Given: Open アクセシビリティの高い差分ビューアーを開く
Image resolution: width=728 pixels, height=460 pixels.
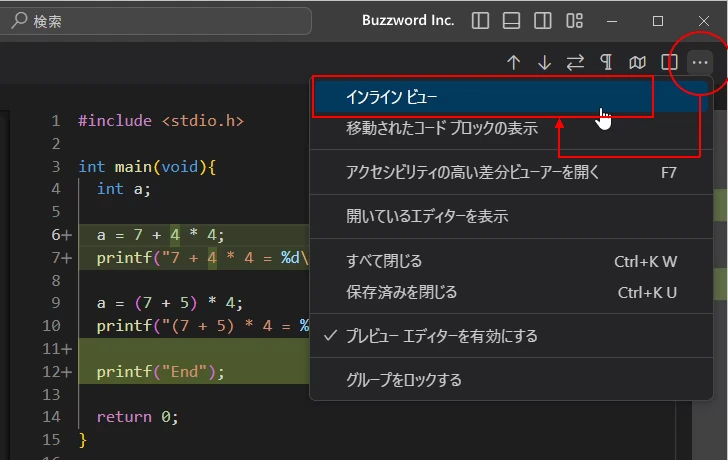Looking at the screenshot, I should pyautogui.click(x=511, y=173).
